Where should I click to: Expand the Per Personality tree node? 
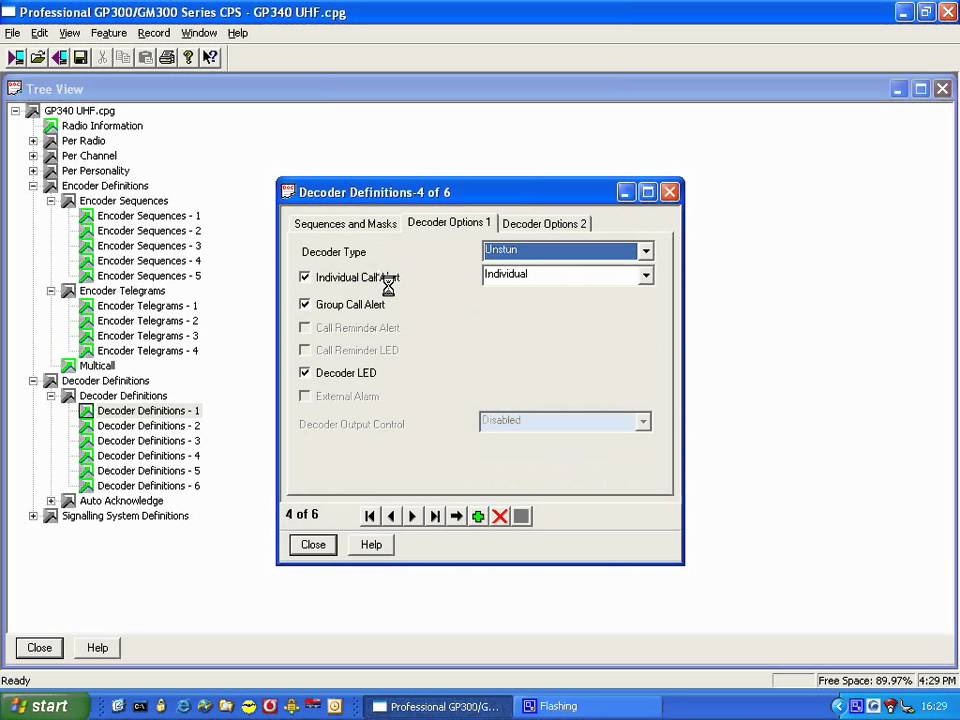click(x=33, y=171)
